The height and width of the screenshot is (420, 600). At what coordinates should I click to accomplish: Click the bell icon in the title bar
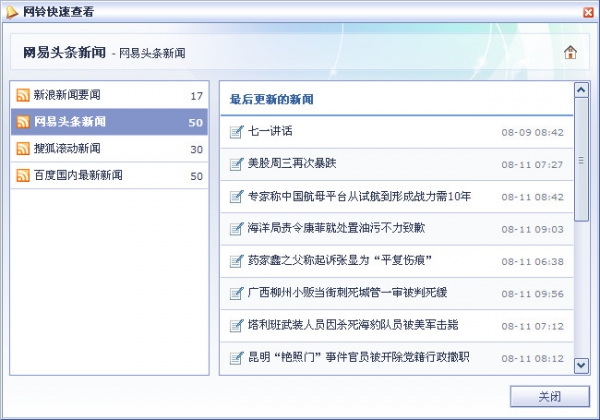(x=12, y=12)
